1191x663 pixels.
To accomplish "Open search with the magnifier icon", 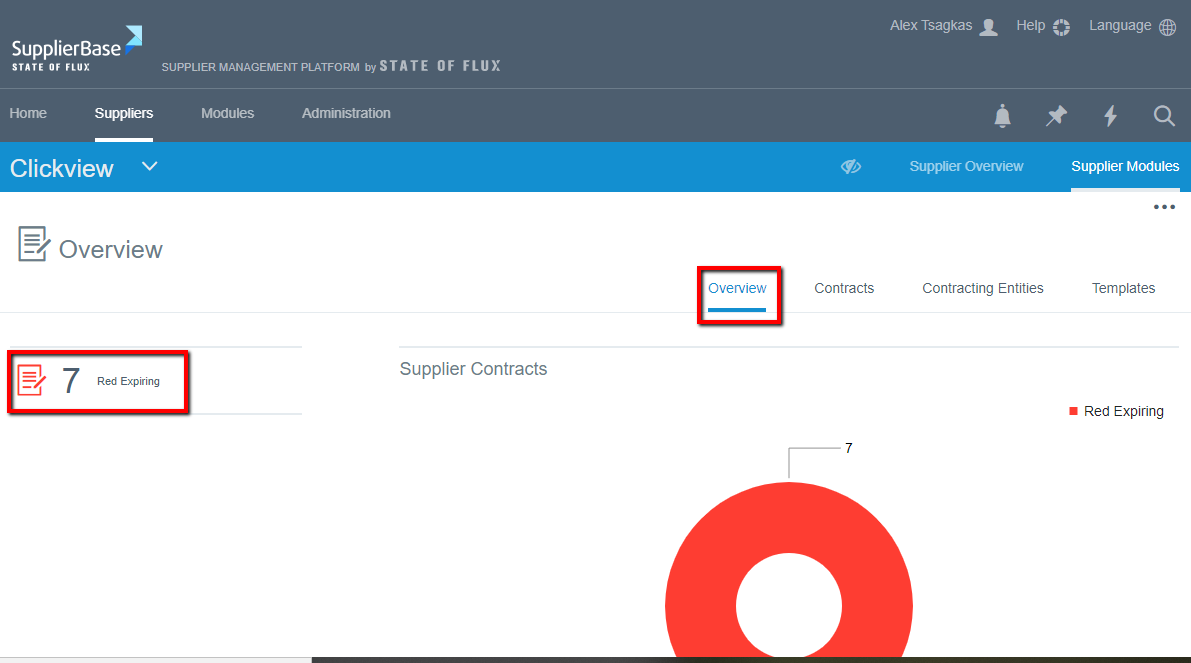I will coord(1164,116).
